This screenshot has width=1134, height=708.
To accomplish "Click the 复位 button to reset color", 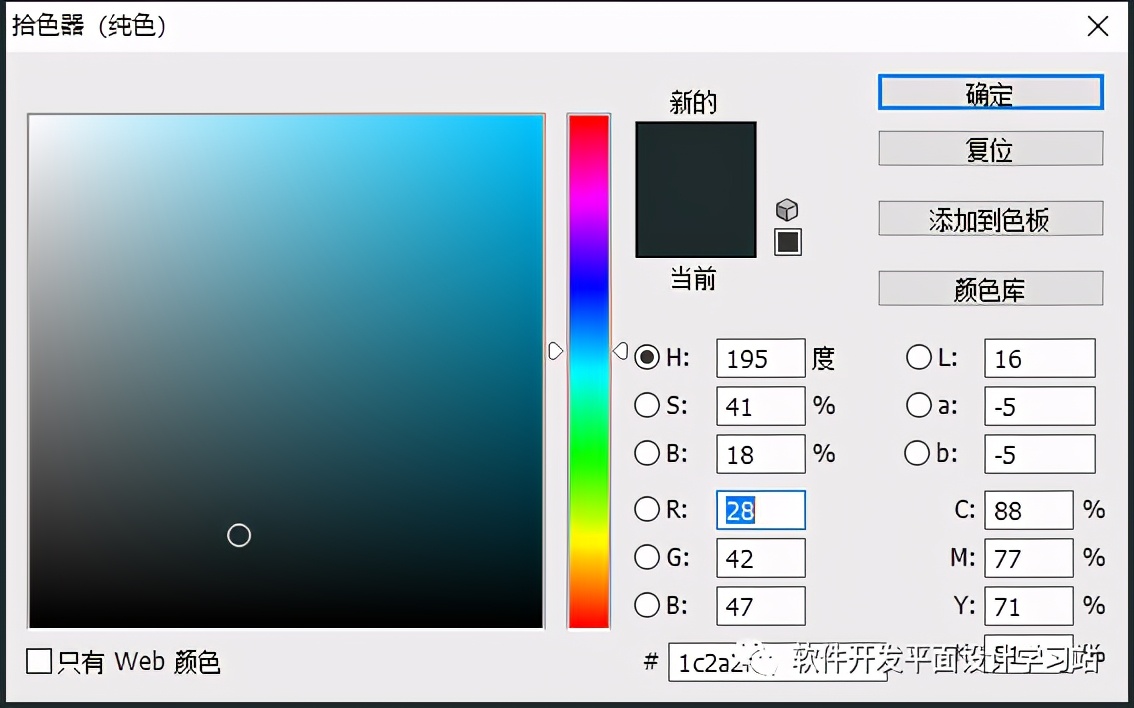I will tap(990, 148).
